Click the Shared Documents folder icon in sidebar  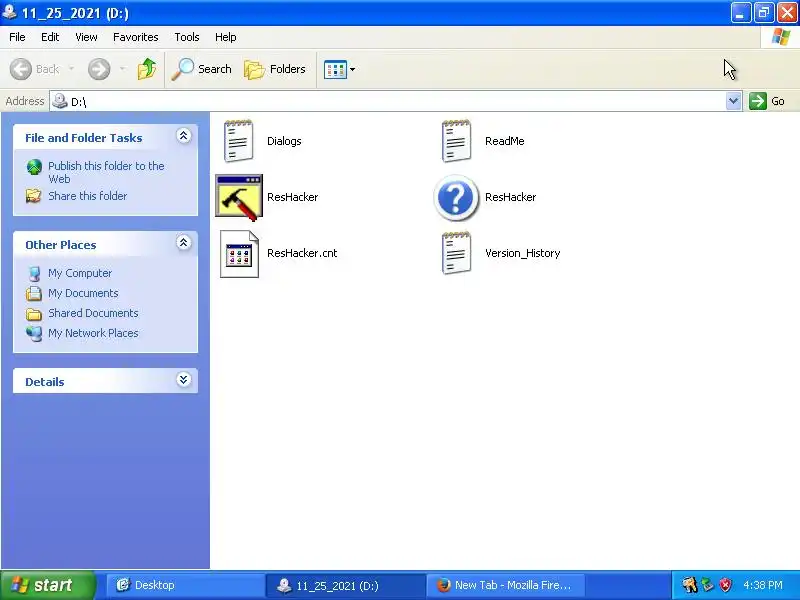pyautogui.click(x=34, y=314)
